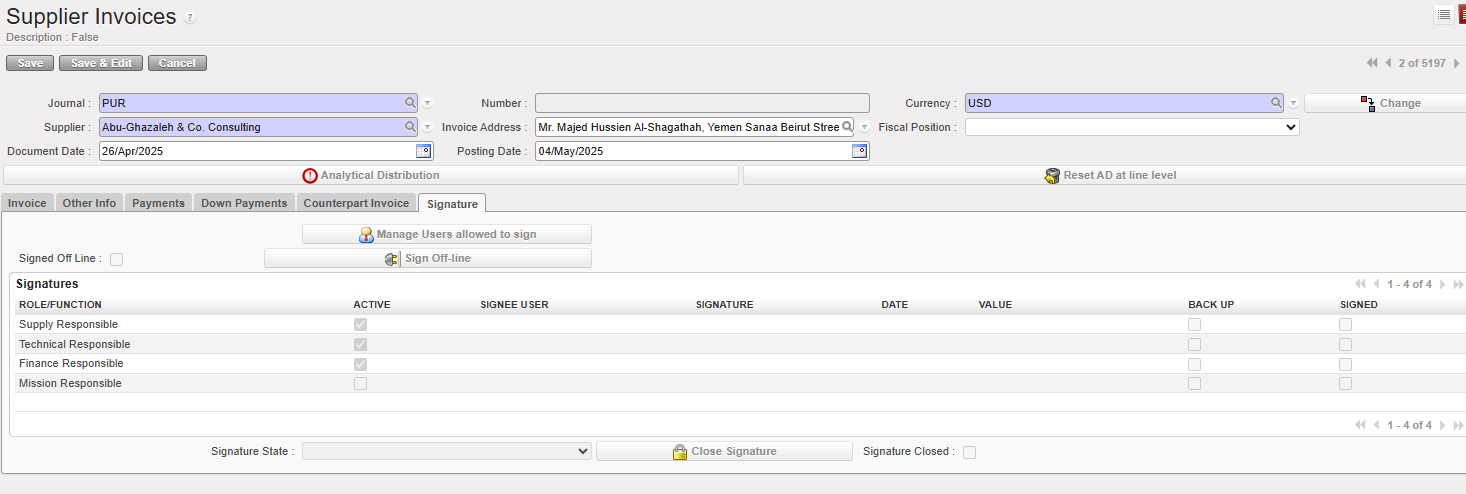Click the Close Signature padlock icon
This screenshot has width=1466, height=494.
[x=680, y=451]
